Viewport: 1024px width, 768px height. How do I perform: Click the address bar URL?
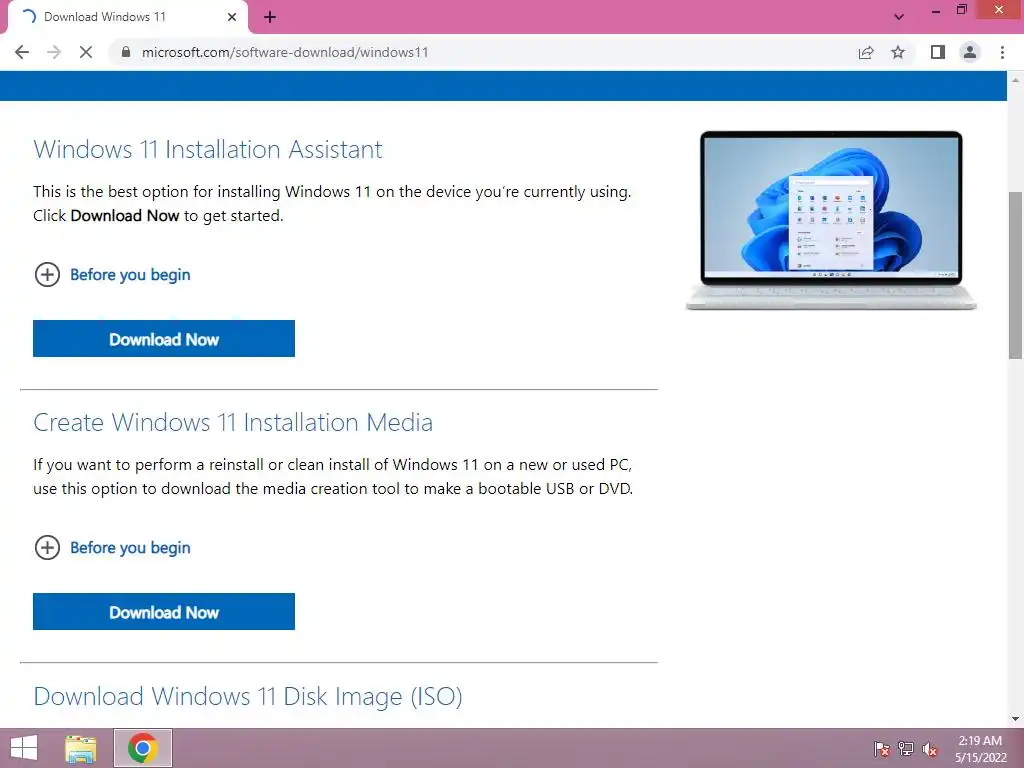(285, 52)
